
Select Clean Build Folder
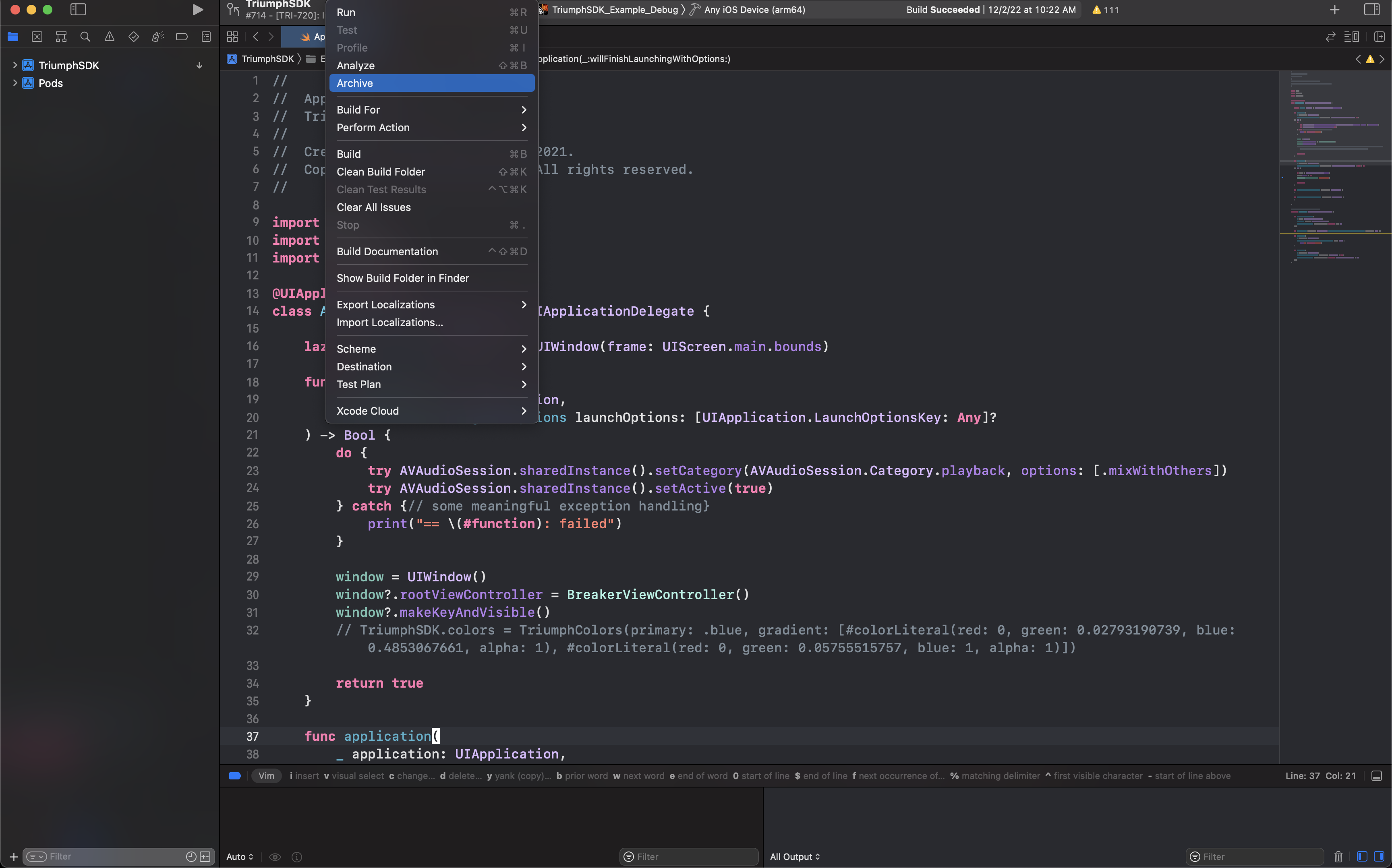click(432, 172)
